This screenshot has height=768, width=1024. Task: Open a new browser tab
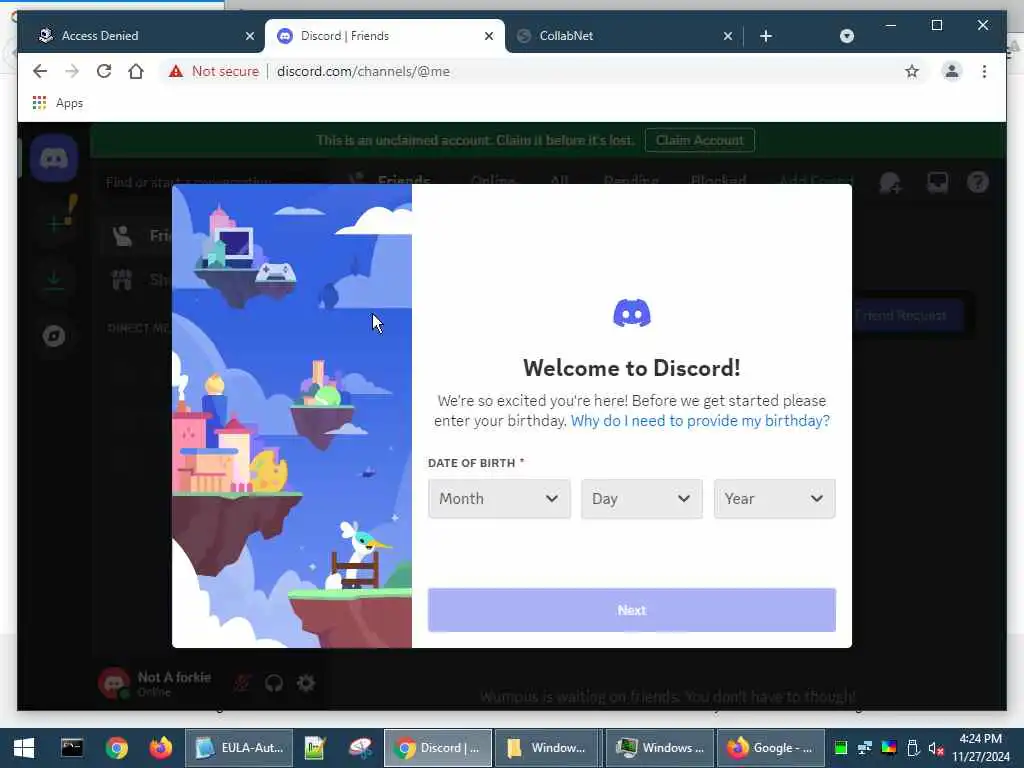[766, 36]
